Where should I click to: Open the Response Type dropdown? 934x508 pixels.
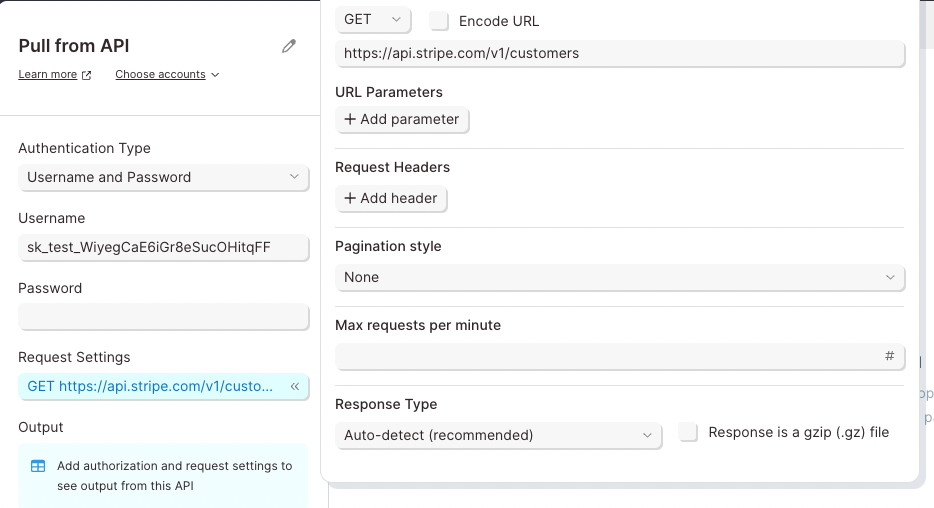[x=498, y=435]
